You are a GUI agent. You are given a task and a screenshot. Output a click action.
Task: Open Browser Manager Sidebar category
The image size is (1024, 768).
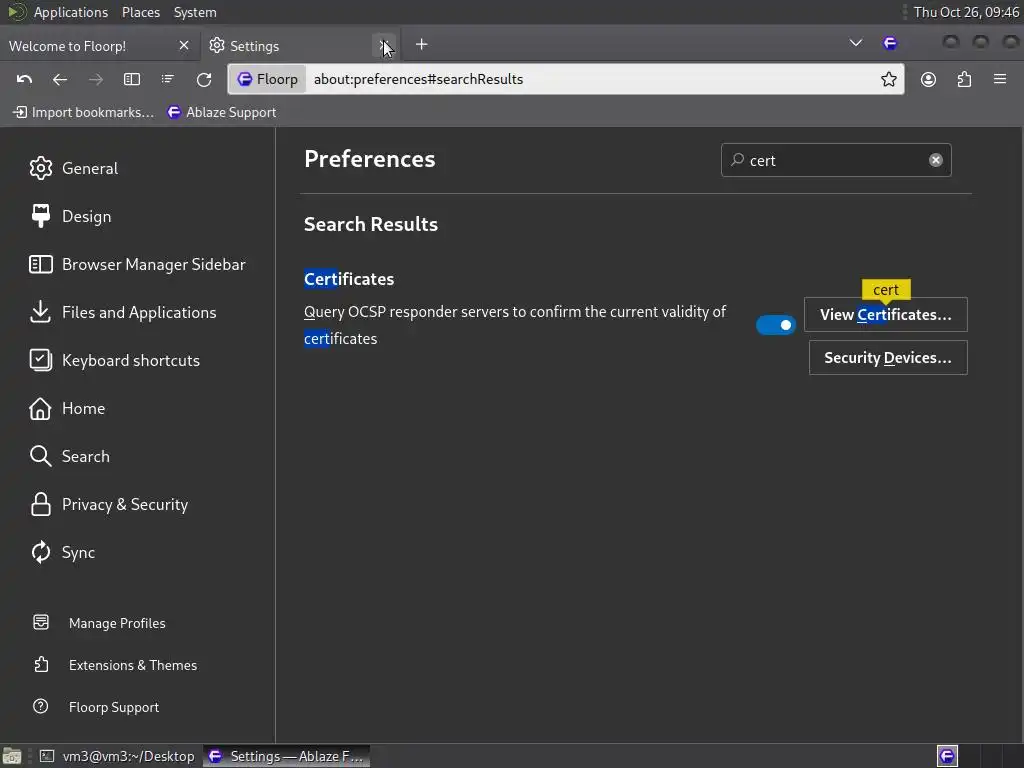[x=137, y=264]
